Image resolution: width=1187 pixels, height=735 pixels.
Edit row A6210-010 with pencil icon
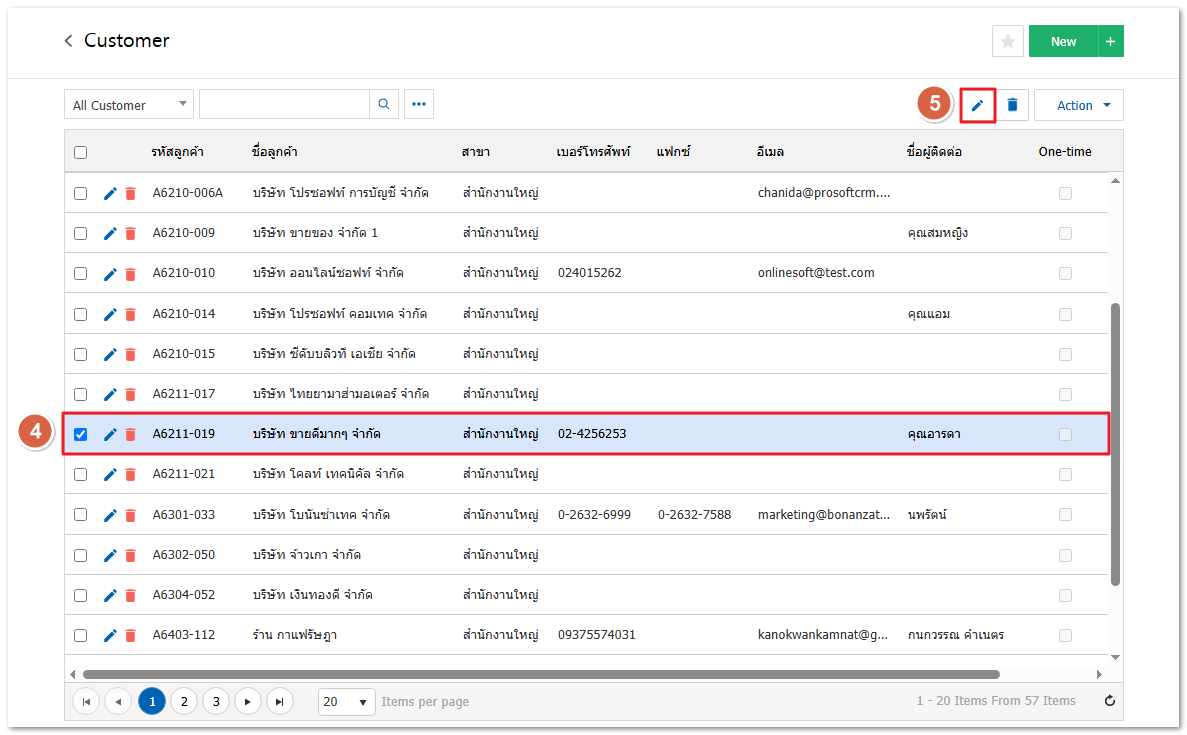[x=110, y=273]
